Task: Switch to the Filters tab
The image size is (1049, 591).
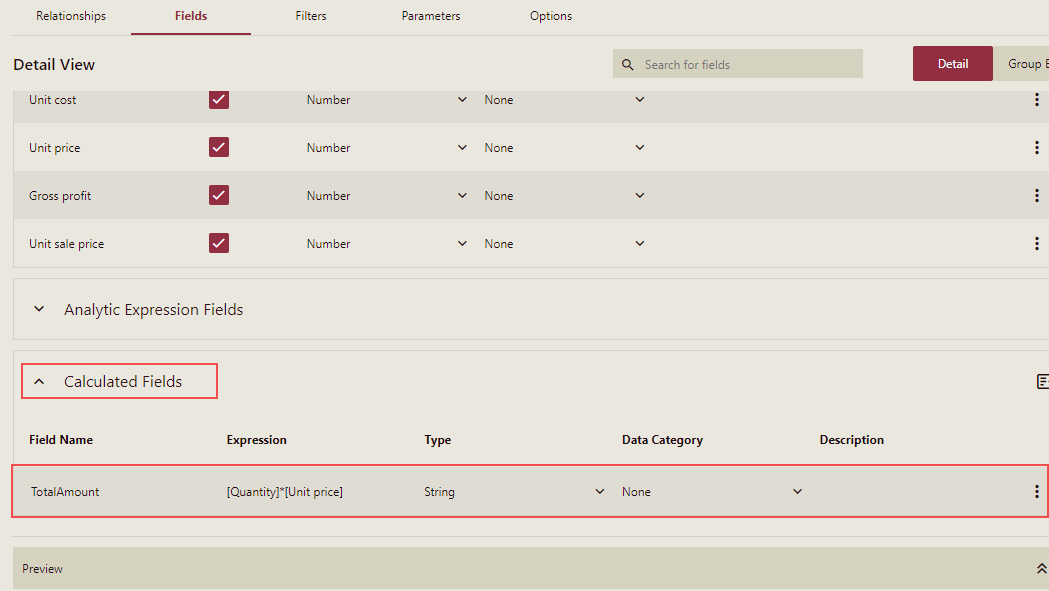Action: coord(310,16)
